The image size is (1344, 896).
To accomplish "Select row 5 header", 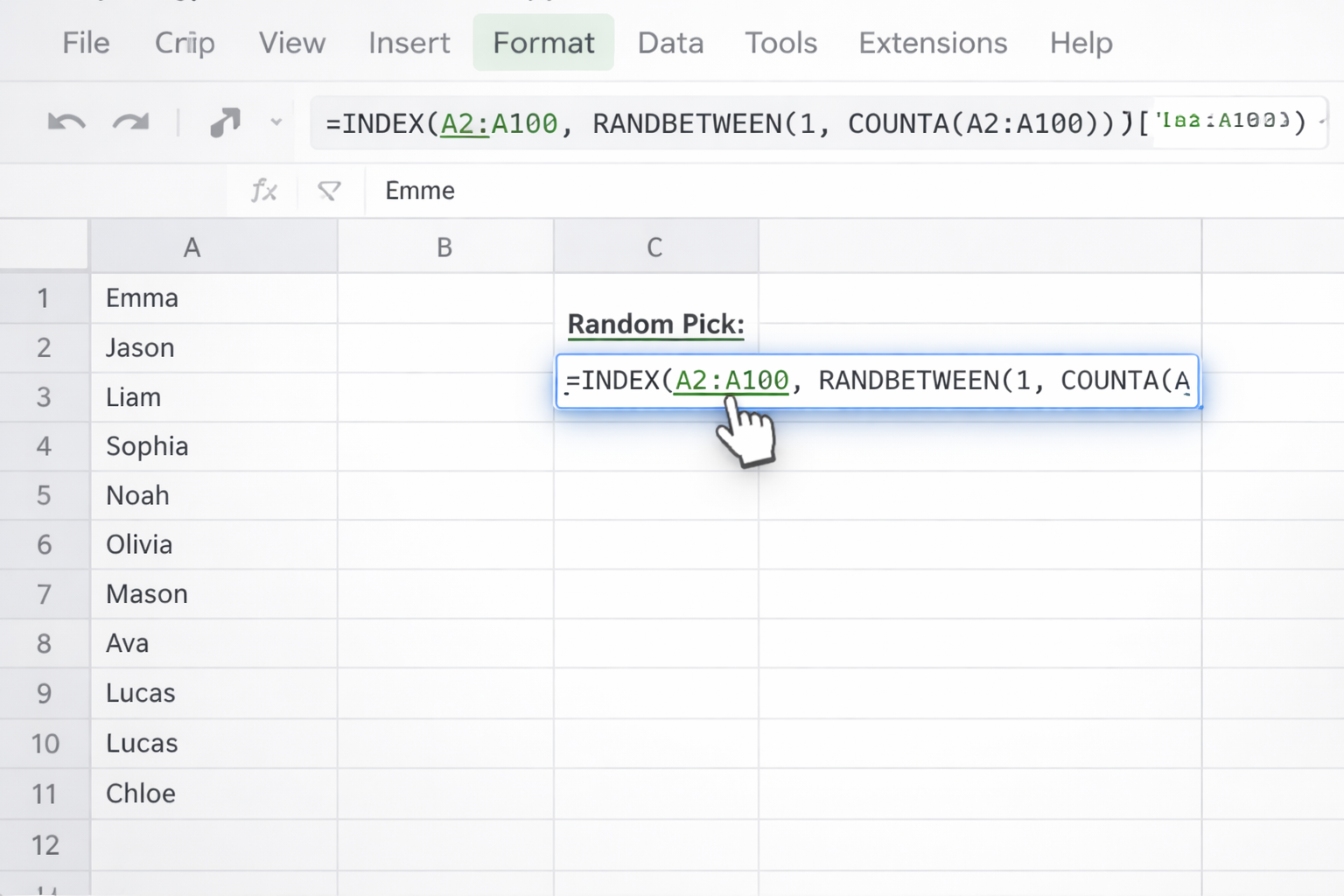I will 44,495.
